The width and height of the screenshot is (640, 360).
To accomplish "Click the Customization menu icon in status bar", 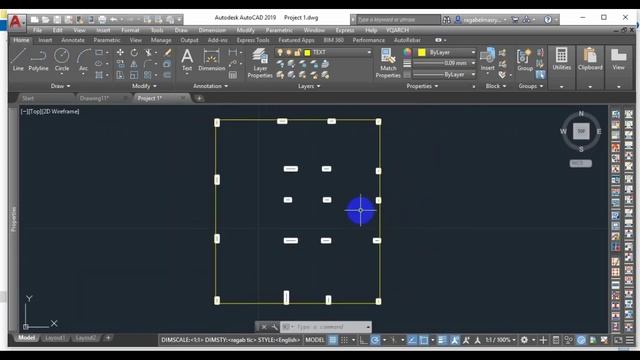I will point(630,340).
